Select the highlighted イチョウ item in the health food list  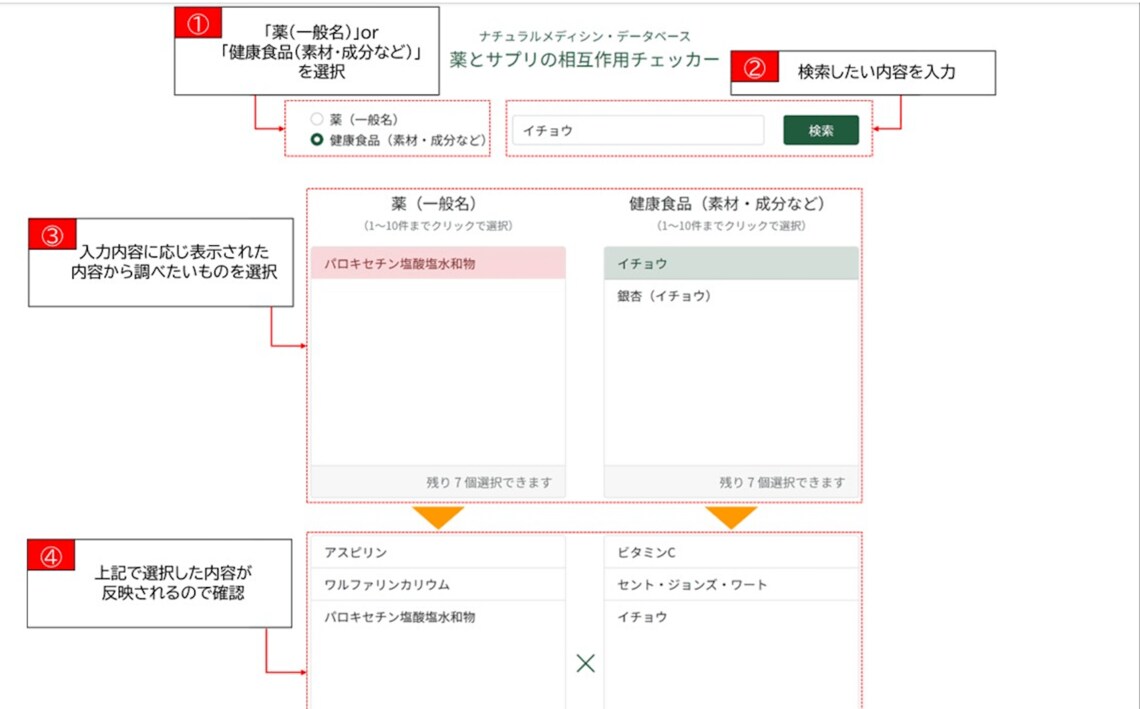tap(731, 263)
